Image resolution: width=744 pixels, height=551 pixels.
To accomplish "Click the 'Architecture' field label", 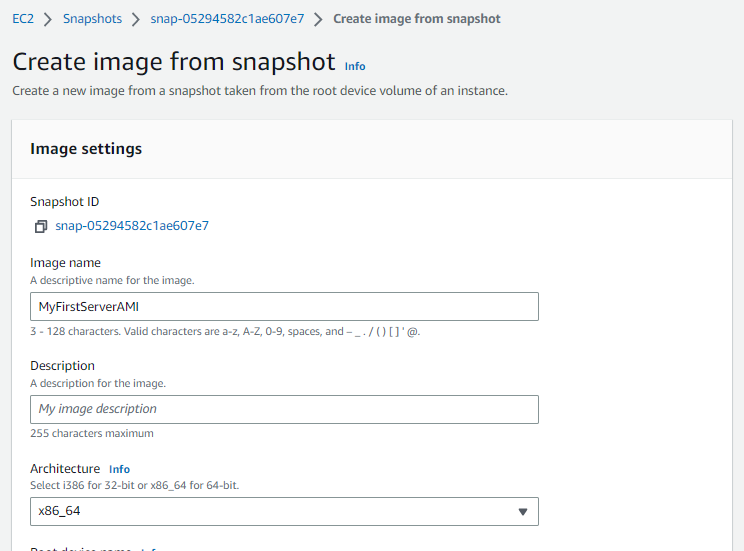I will [x=65, y=469].
